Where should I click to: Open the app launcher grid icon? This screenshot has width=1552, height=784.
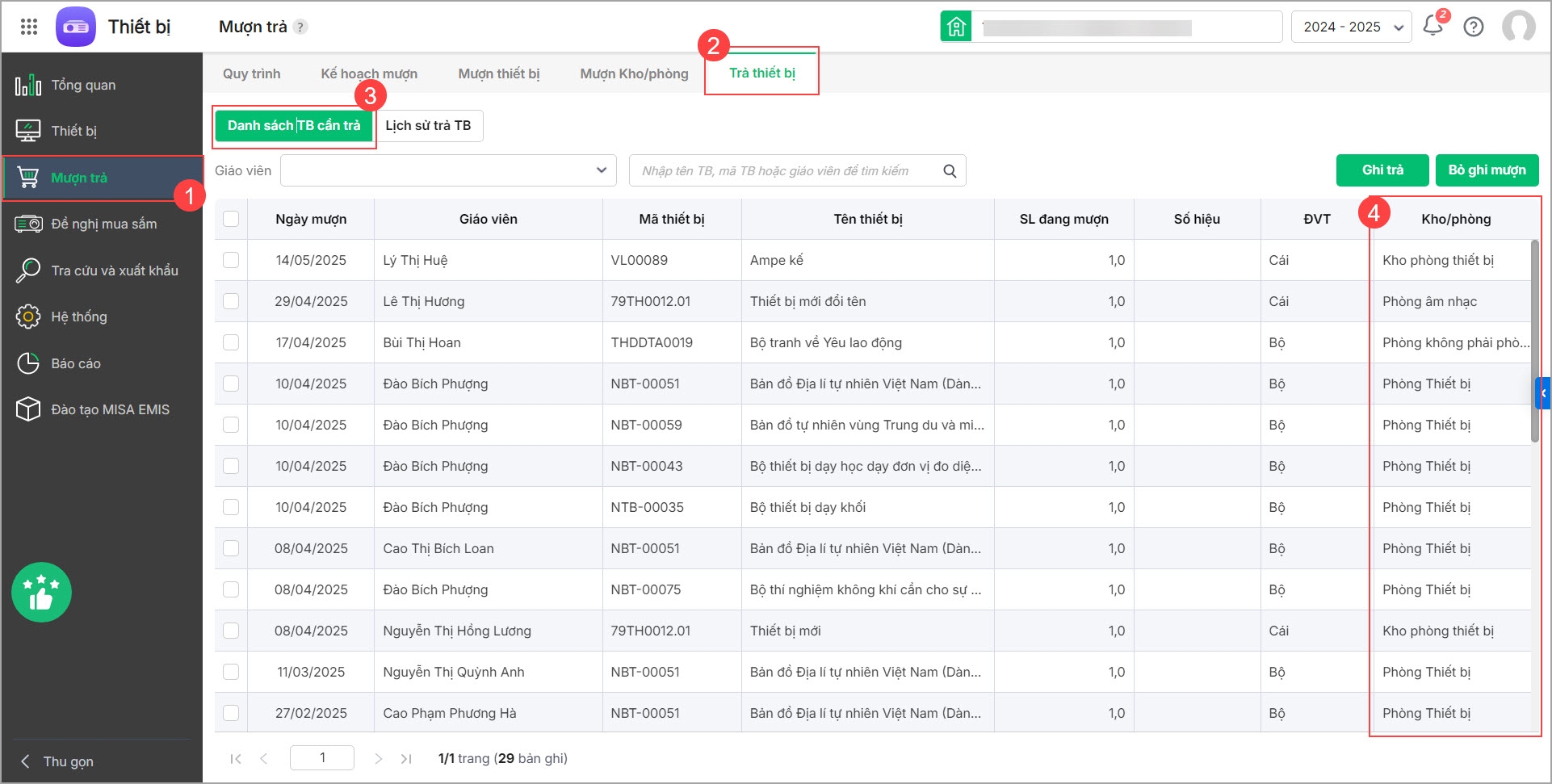tap(29, 27)
